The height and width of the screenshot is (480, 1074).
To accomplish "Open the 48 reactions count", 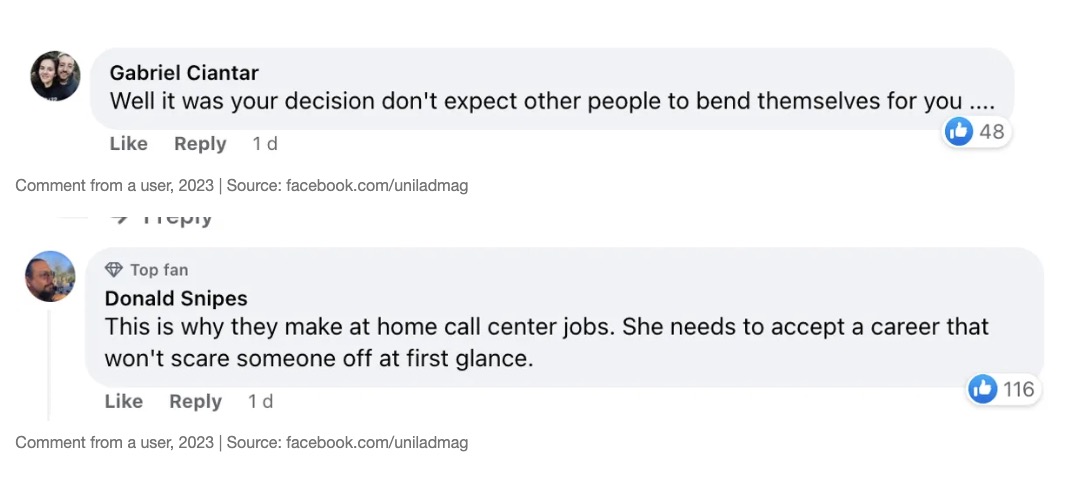I will point(991,131).
